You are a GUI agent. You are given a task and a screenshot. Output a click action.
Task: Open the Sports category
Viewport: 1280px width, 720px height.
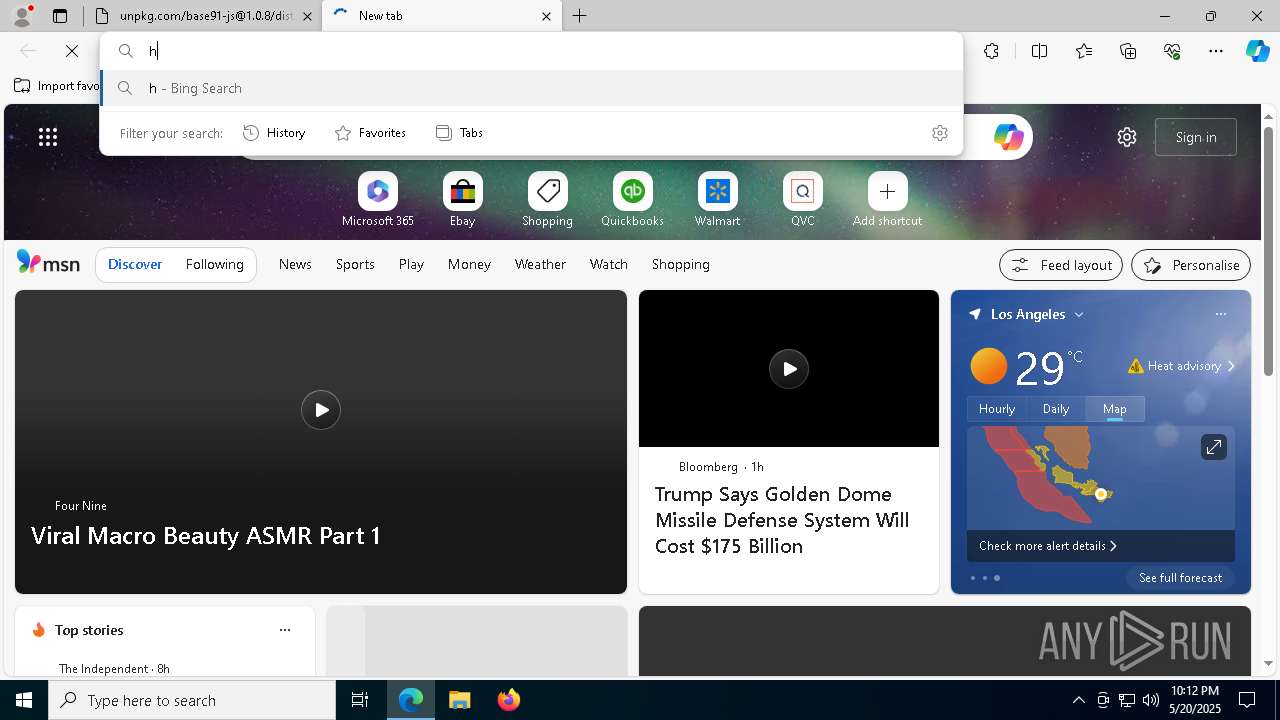click(355, 264)
